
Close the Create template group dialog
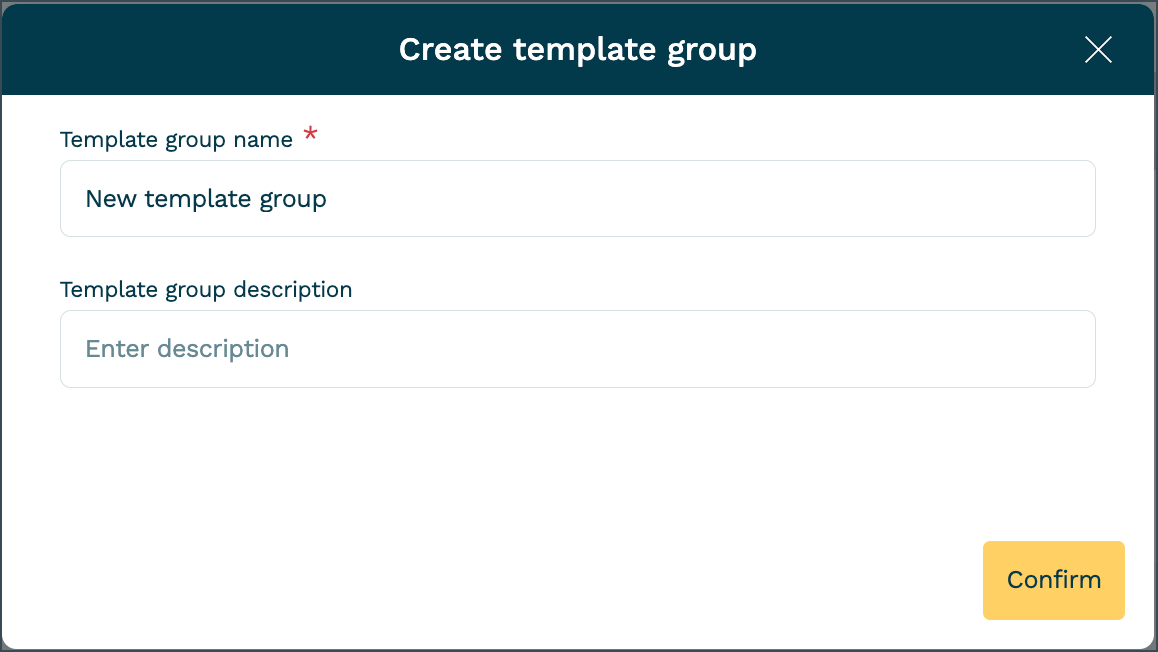pos(1098,50)
